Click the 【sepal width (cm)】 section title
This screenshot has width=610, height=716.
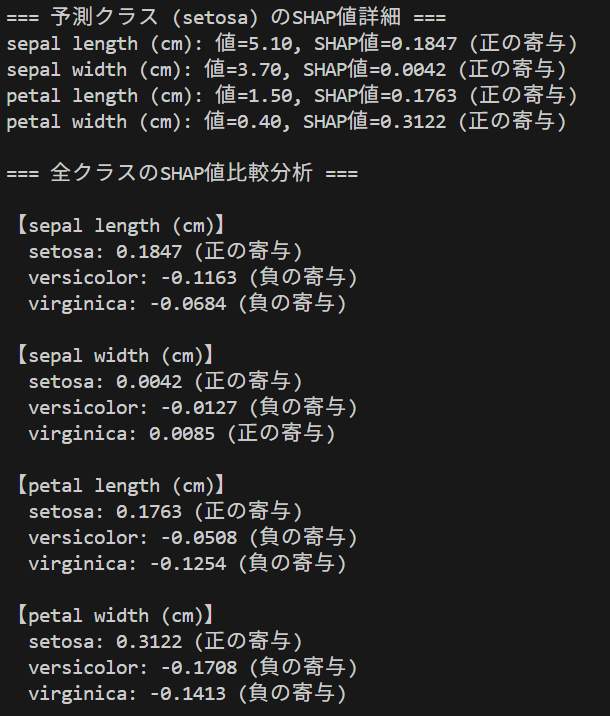pyautogui.click(x=116, y=356)
